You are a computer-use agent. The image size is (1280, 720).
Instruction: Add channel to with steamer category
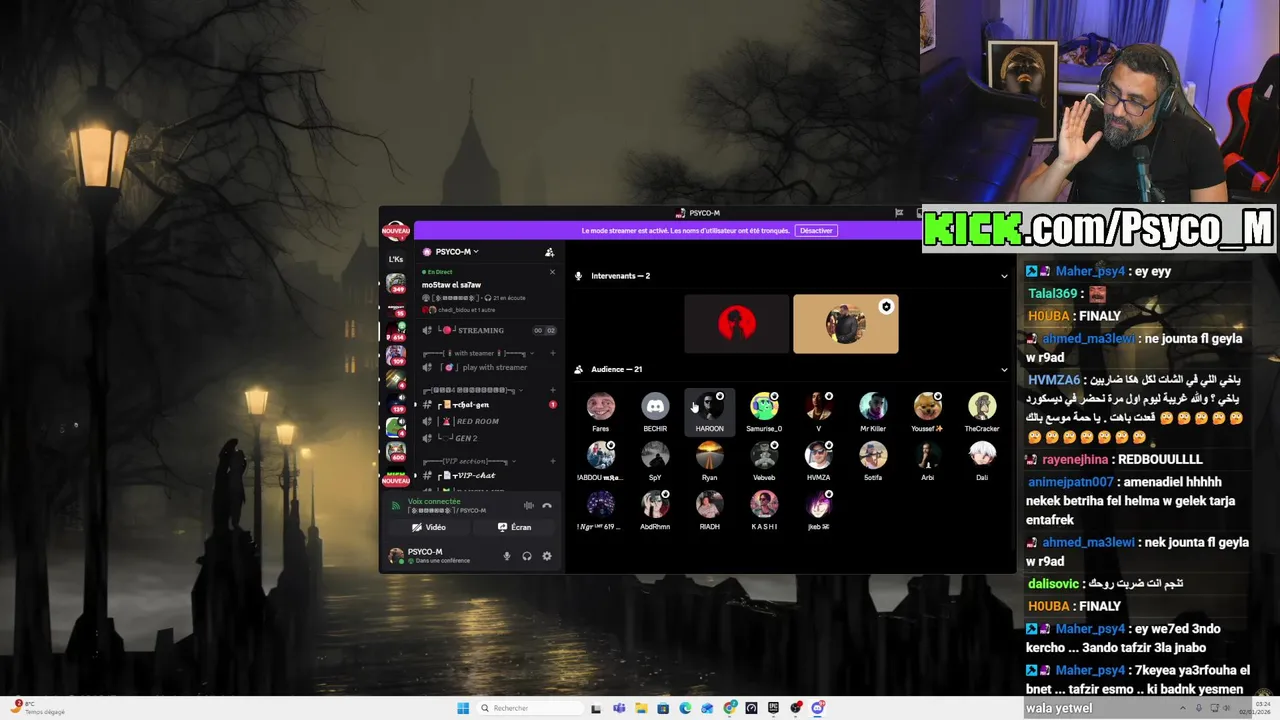[552, 353]
